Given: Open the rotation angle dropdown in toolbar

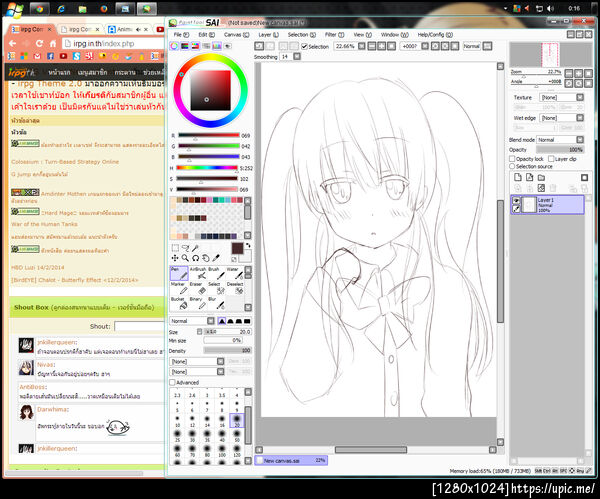Looking at the screenshot, I should click(425, 46).
